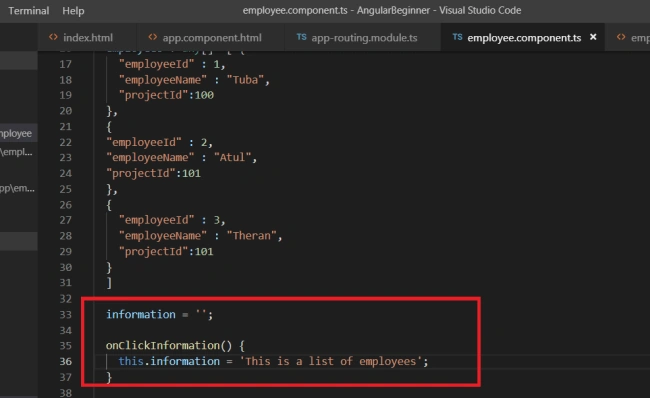Click the "Tuba" string value
This screenshot has height=398, width=650.
click(245, 80)
